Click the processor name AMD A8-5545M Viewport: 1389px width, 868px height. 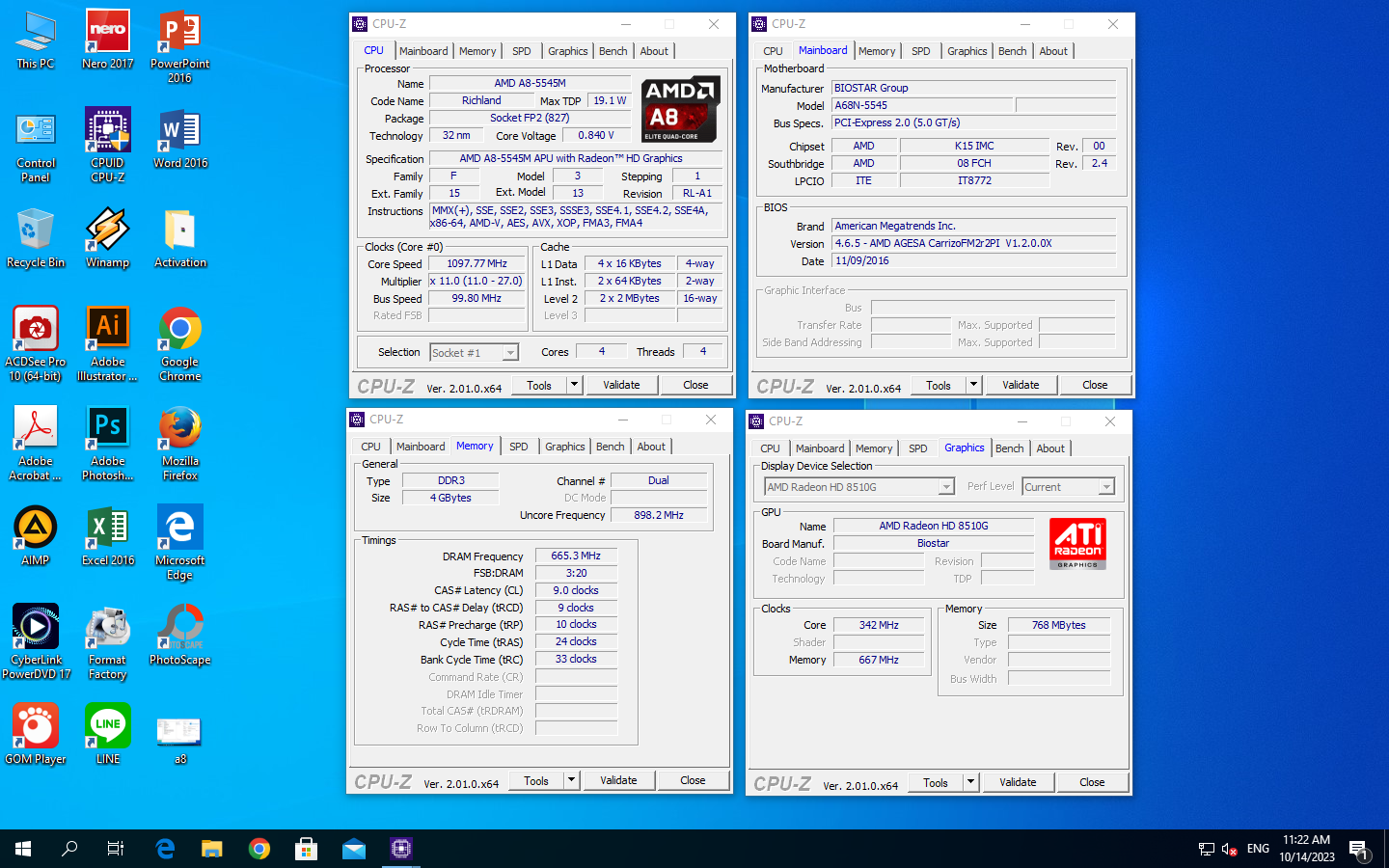pyautogui.click(x=530, y=83)
